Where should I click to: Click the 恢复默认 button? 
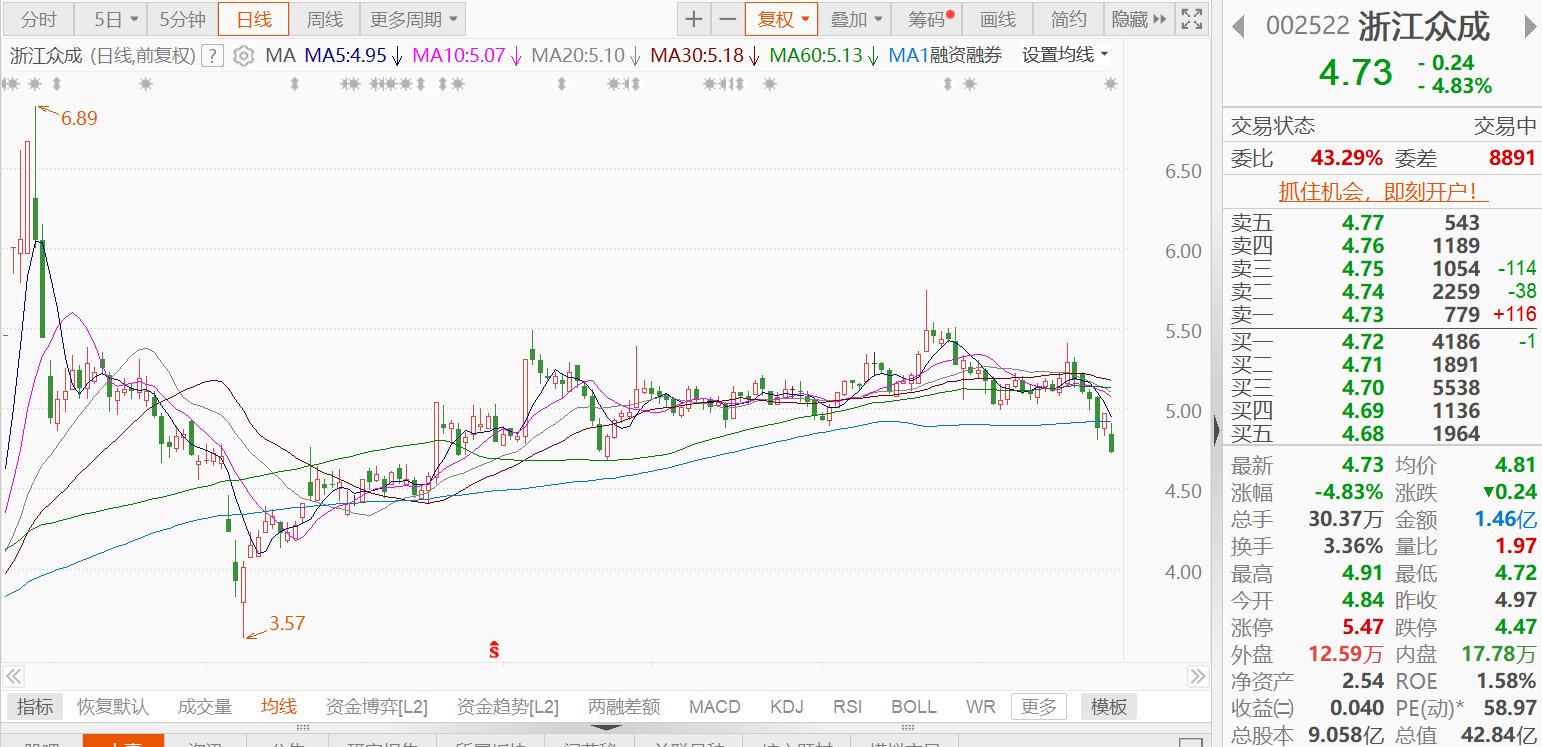(x=113, y=707)
